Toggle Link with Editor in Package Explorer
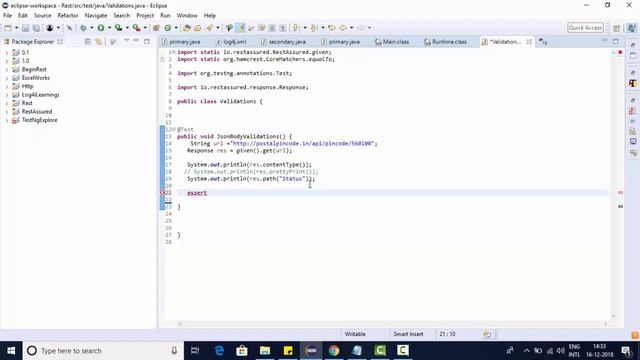640x360 pixels. 98,42
